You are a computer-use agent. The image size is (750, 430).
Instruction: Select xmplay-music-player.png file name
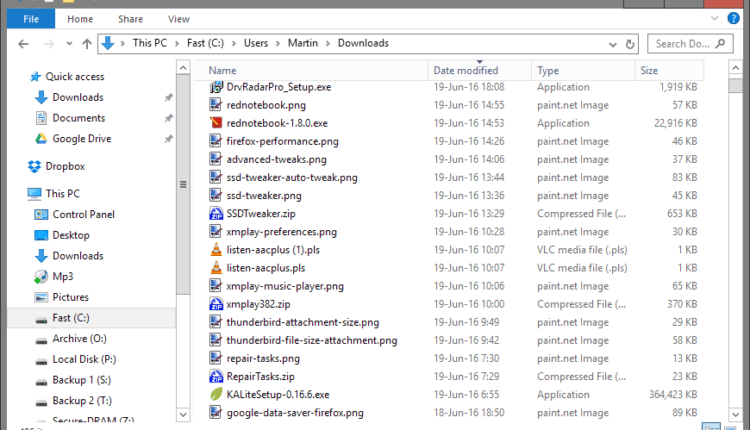[285, 286]
